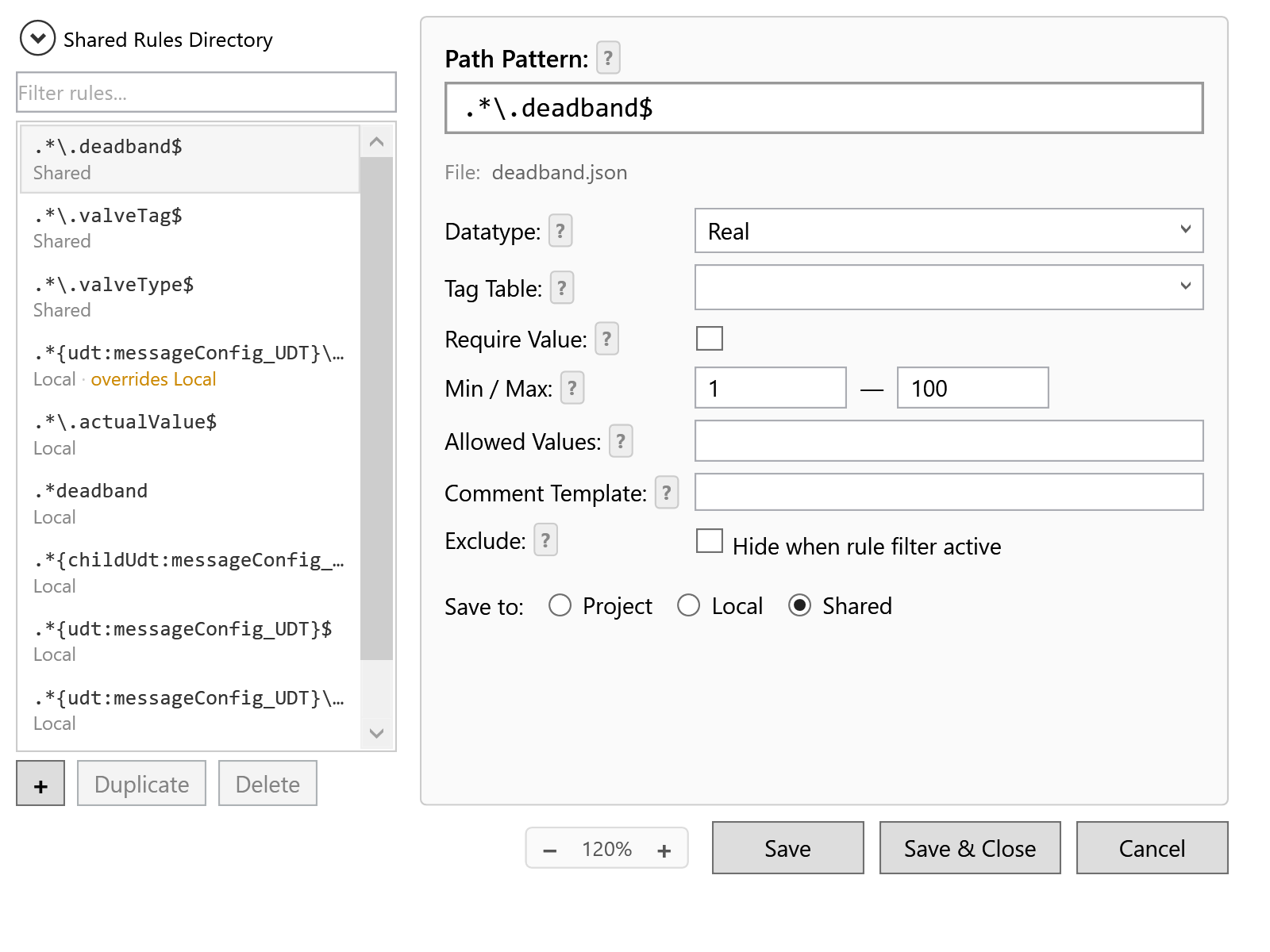Click the Comment Template input field
Viewport: 1270px width, 952px height.
[x=949, y=492]
